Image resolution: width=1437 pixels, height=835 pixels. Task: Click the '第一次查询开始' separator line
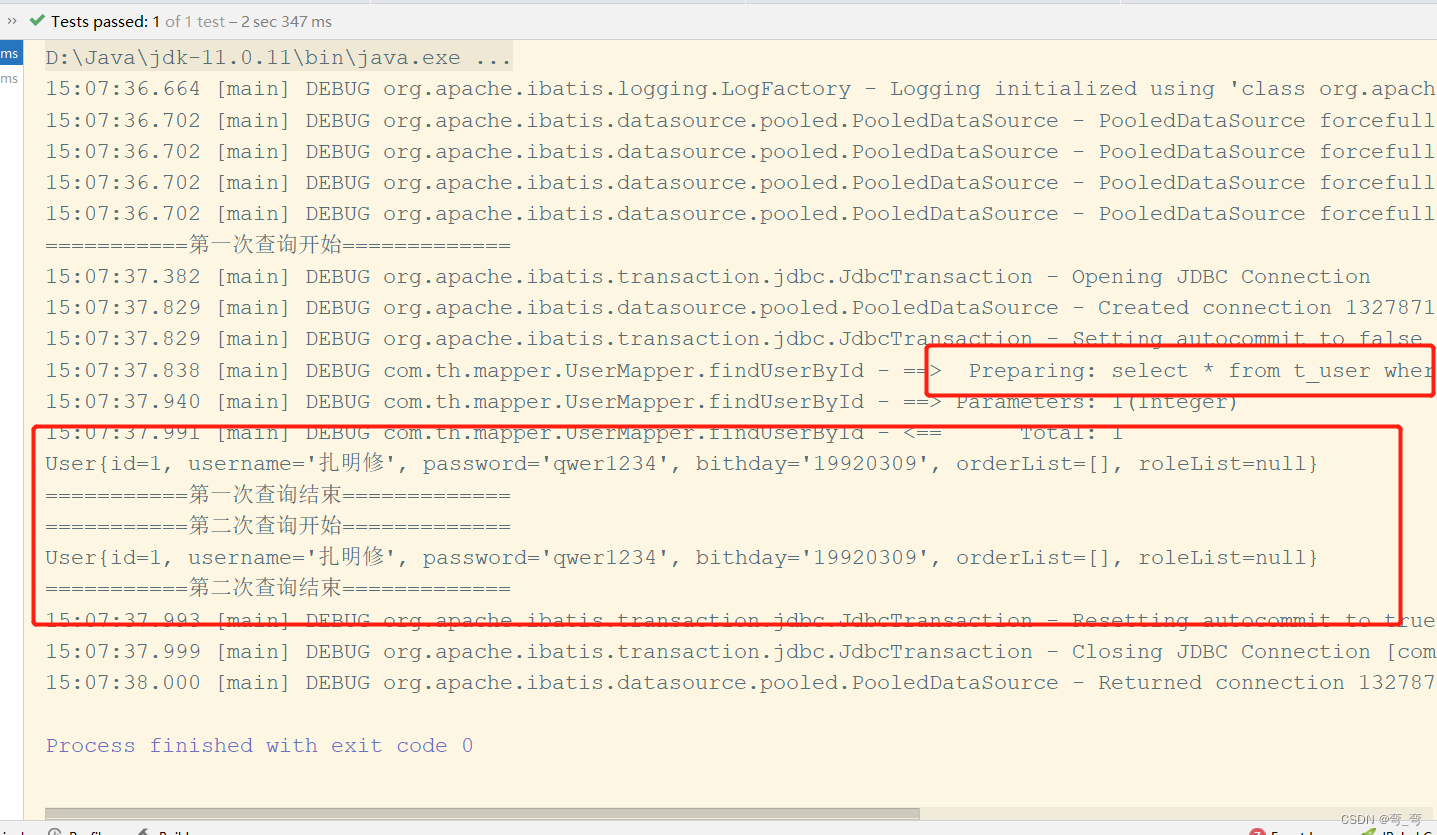(x=278, y=245)
